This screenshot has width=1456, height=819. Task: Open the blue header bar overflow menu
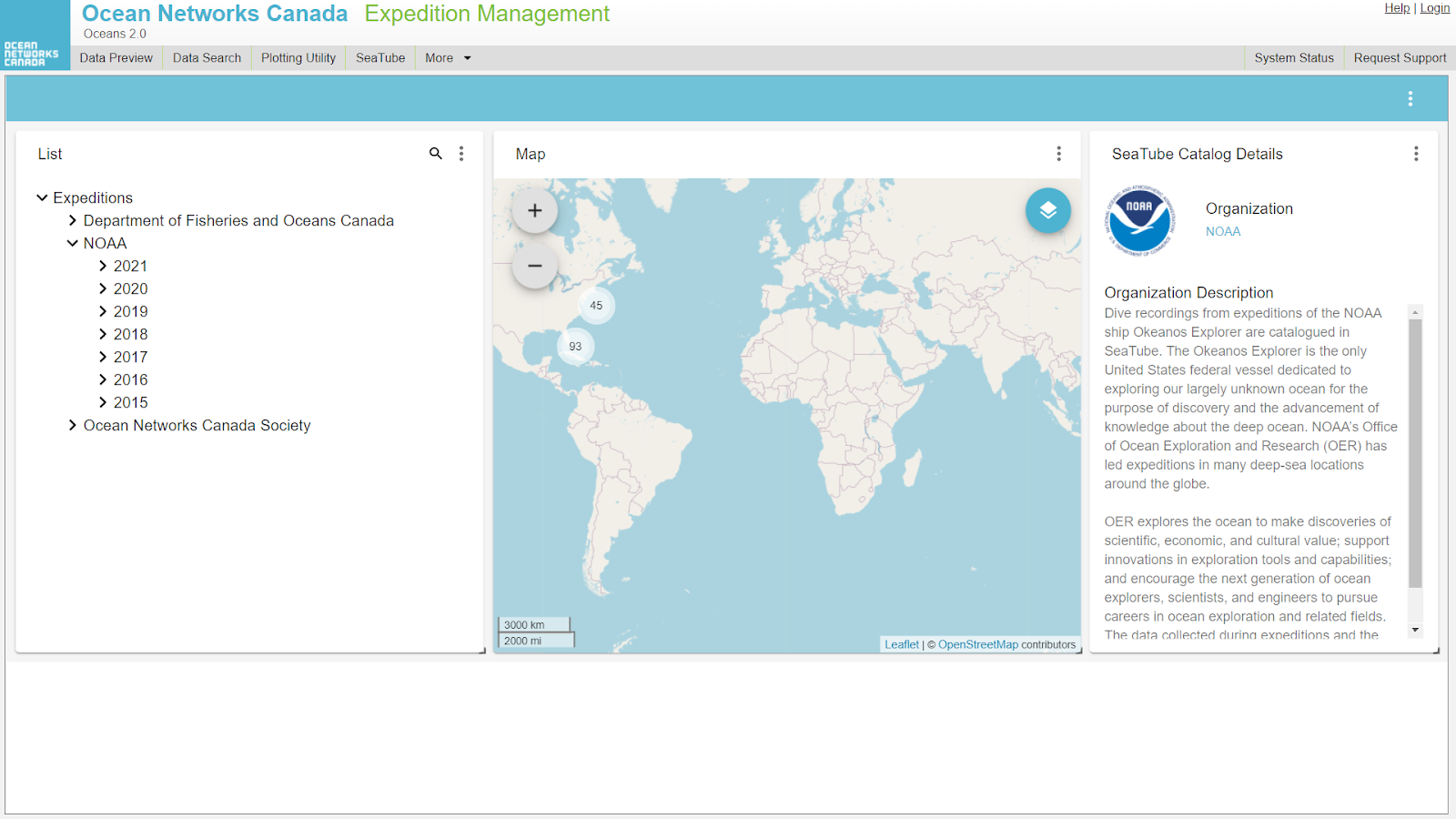click(x=1410, y=98)
